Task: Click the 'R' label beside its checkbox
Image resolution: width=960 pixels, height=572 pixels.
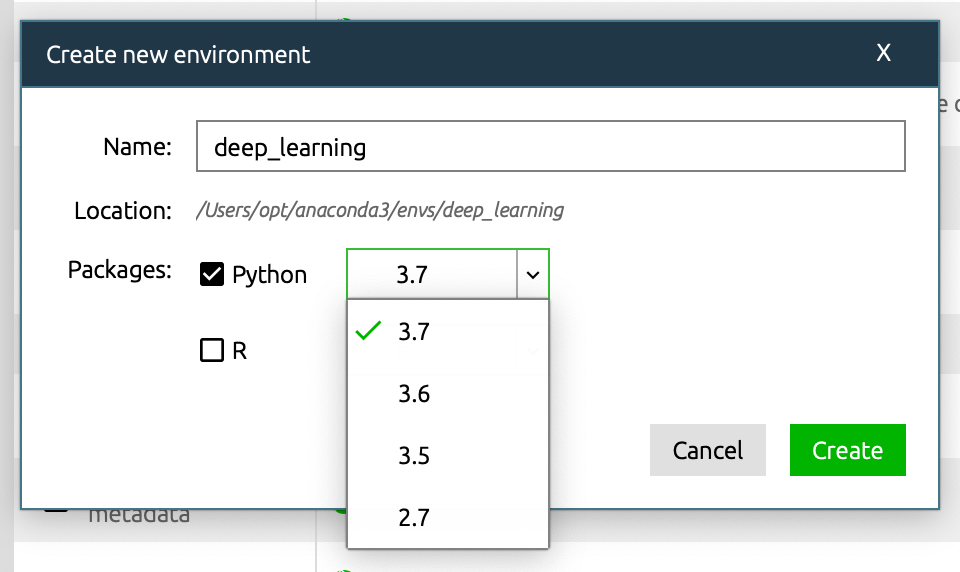Action: click(239, 352)
